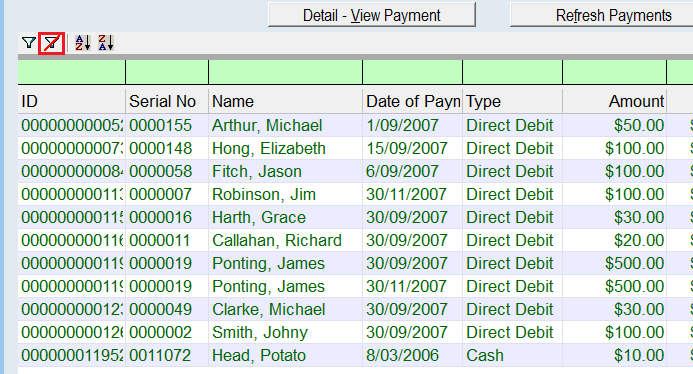Click serial number 0000002

(x=160, y=332)
